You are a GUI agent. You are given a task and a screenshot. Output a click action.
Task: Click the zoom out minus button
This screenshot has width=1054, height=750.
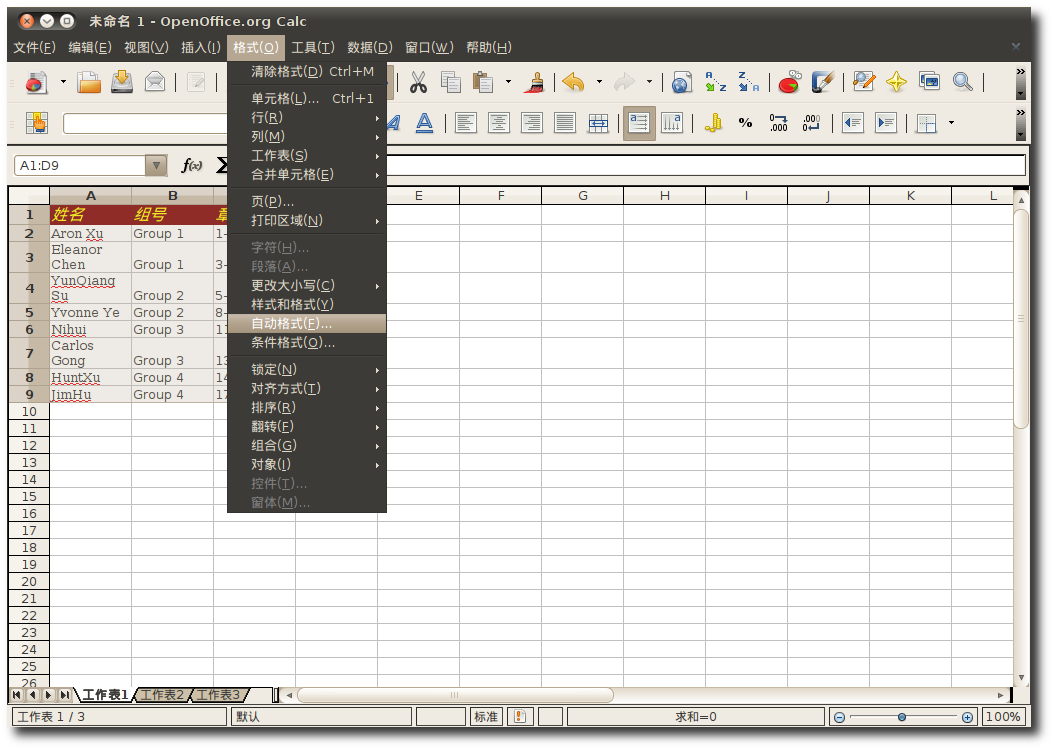[x=839, y=717]
